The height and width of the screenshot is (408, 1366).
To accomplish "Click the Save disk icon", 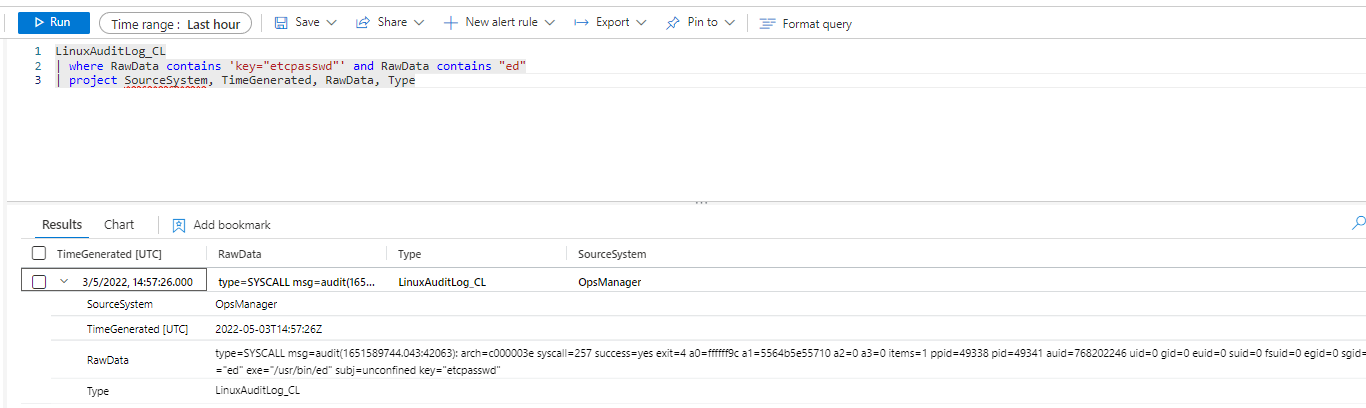I will [281, 22].
